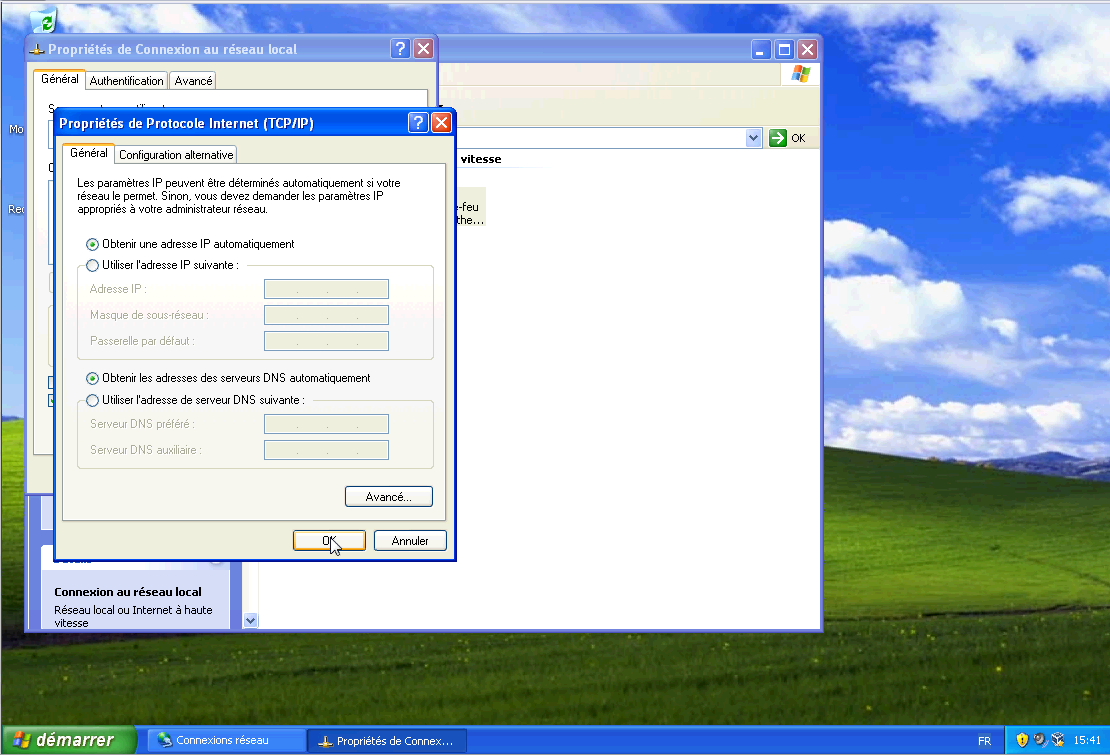This screenshot has width=1110, height=756.
Task: Click the Adresse IP input field
Action: click(326, 289)
